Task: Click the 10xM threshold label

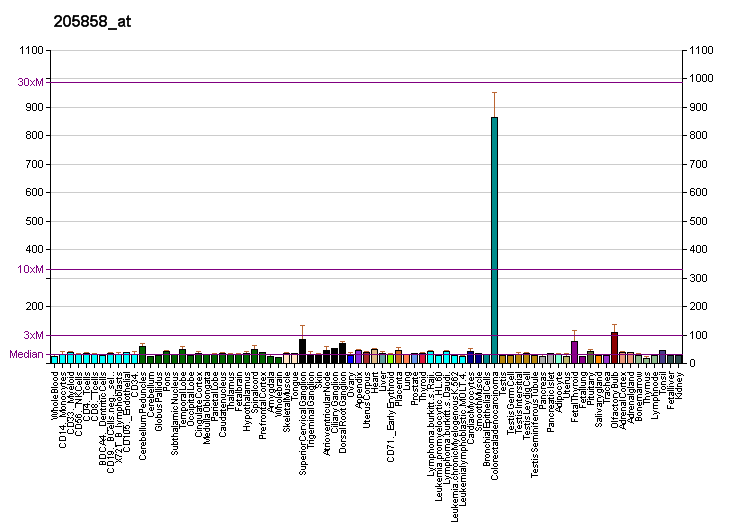Action: click(31, 269)
